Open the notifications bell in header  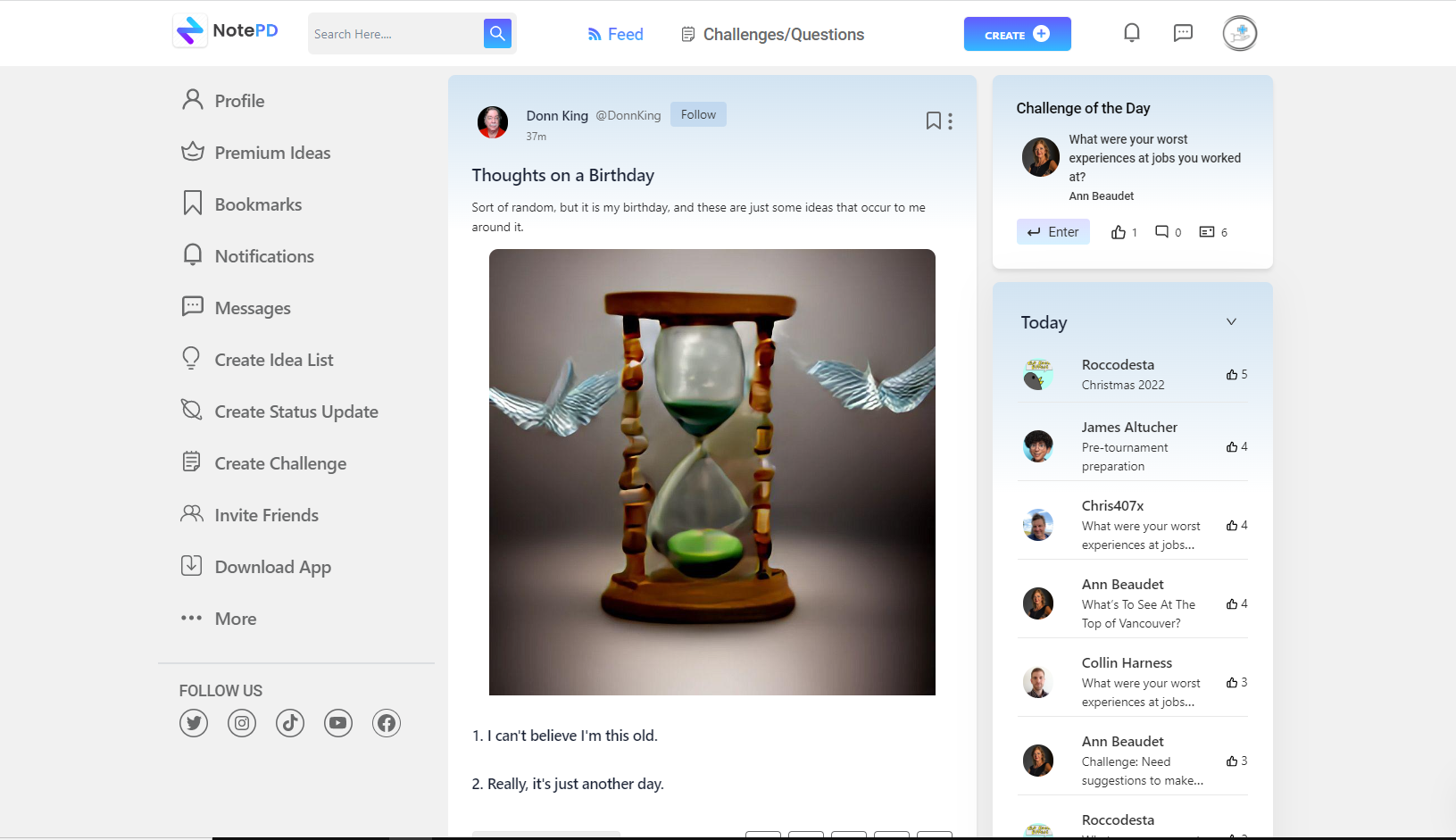click(x=1132, y=33)
